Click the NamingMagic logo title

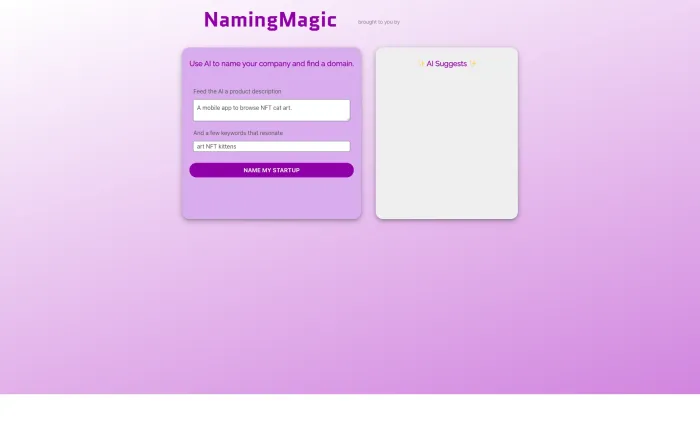click(x=270, y=20)
